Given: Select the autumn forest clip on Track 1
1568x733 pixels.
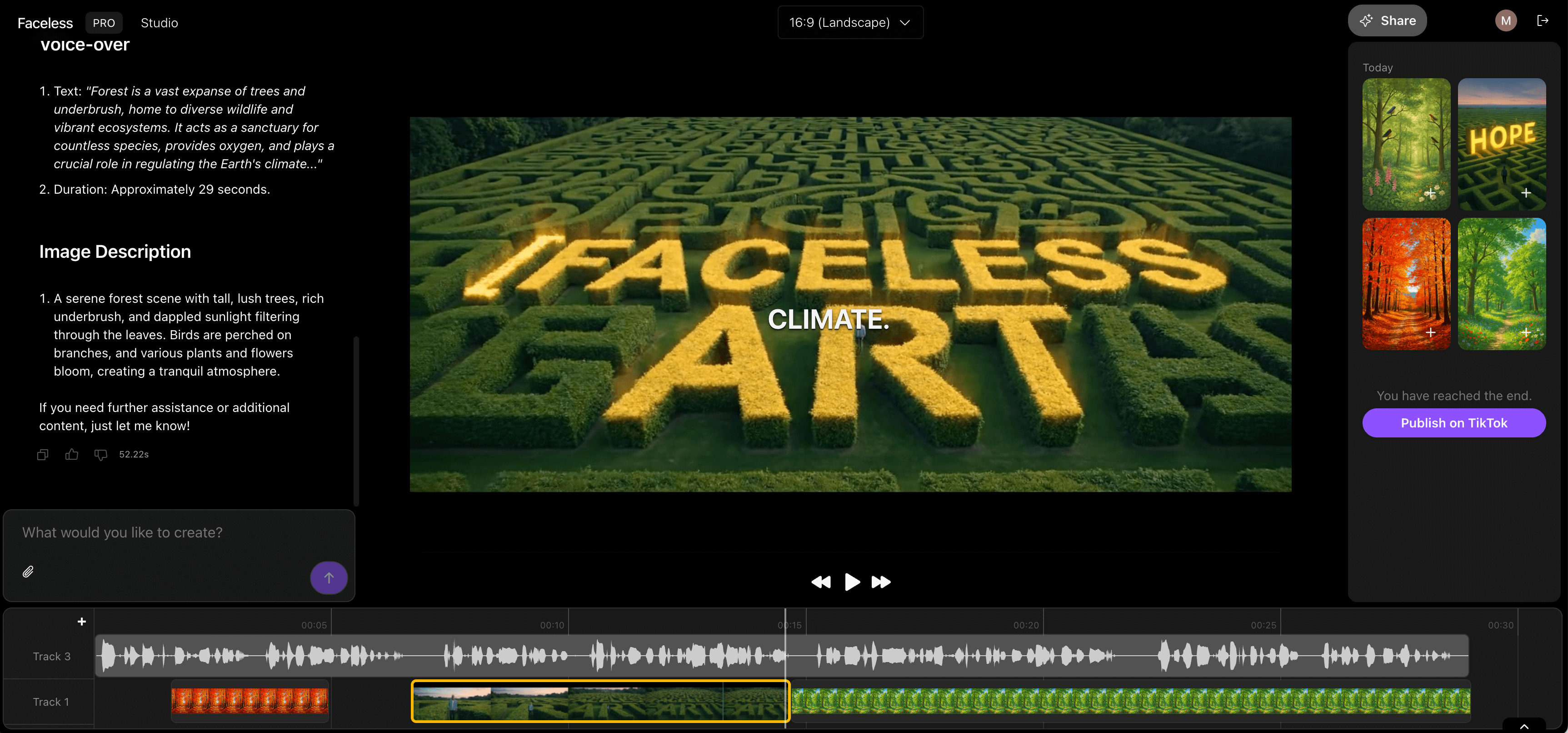Looking at the screenshot, I should tap(250, 701).
